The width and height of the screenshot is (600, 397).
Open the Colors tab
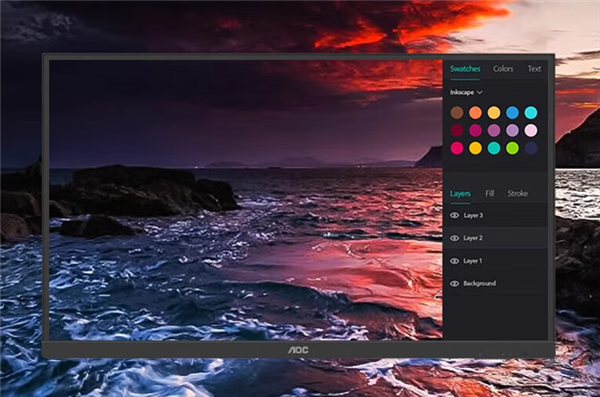[x=503, y=69]
